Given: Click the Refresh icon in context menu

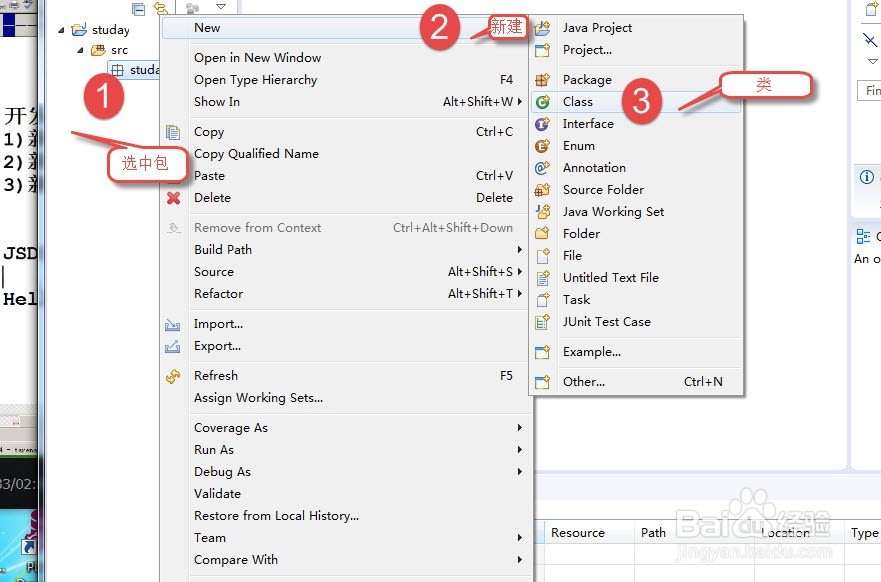Looking at the screenshot, I should 173,376.
